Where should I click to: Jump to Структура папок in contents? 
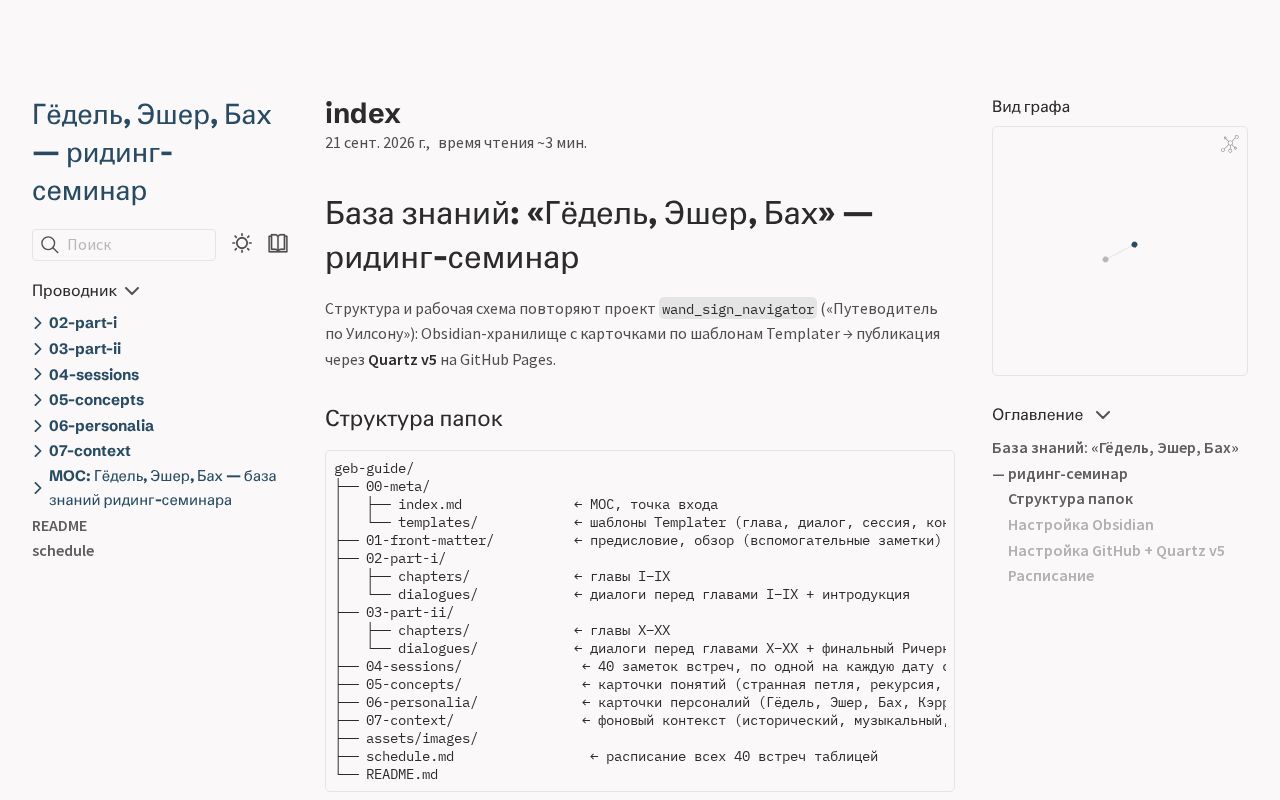tap(1070, 499)
